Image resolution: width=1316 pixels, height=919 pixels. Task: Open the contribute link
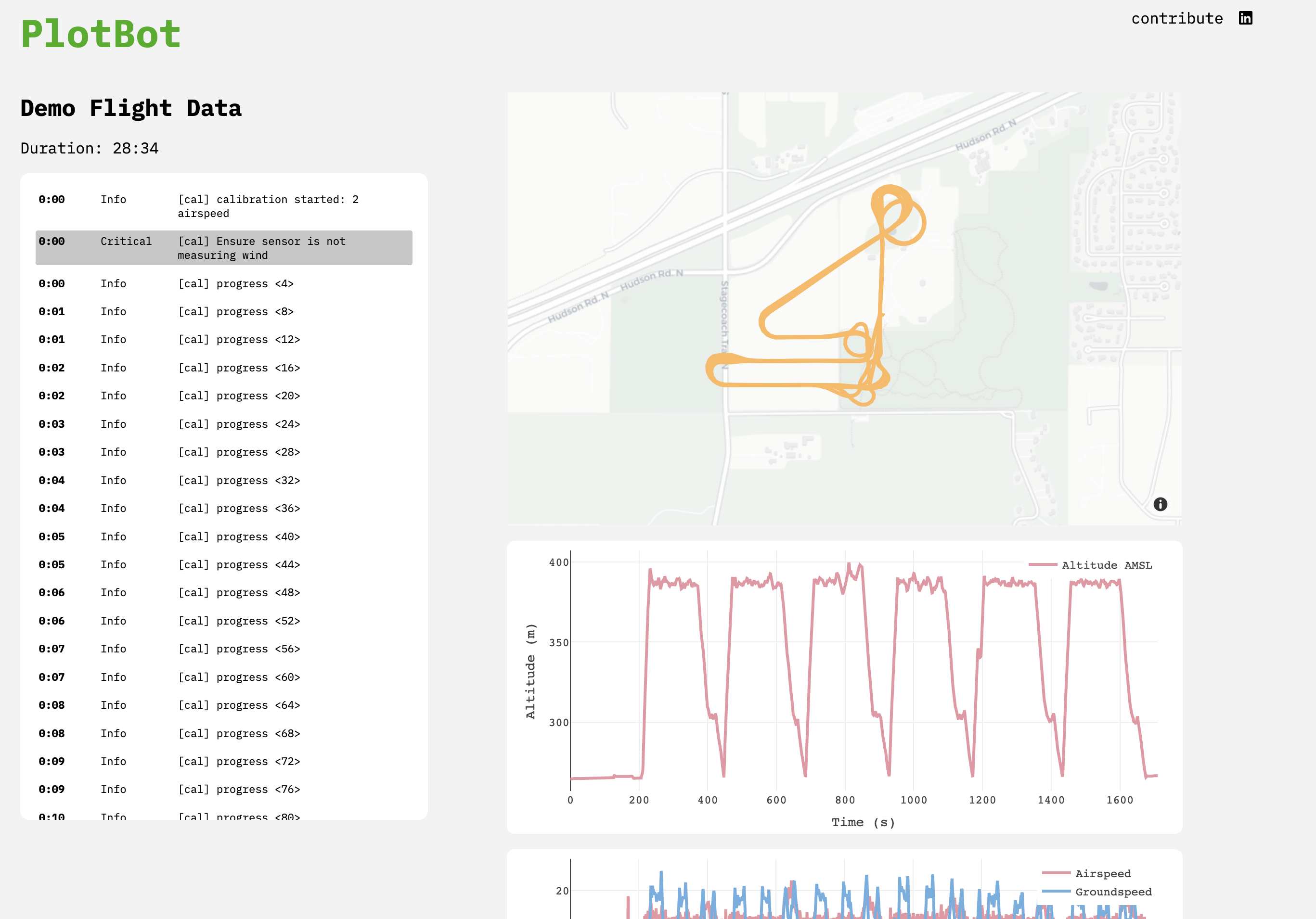[1178, 18]
